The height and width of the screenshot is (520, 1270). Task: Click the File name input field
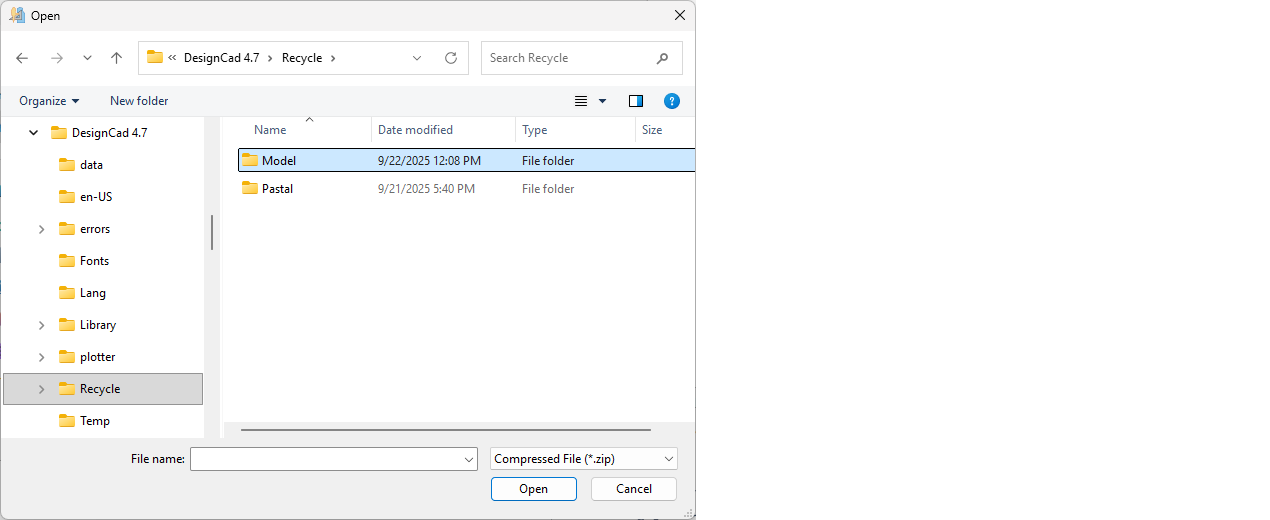point(326,459)
